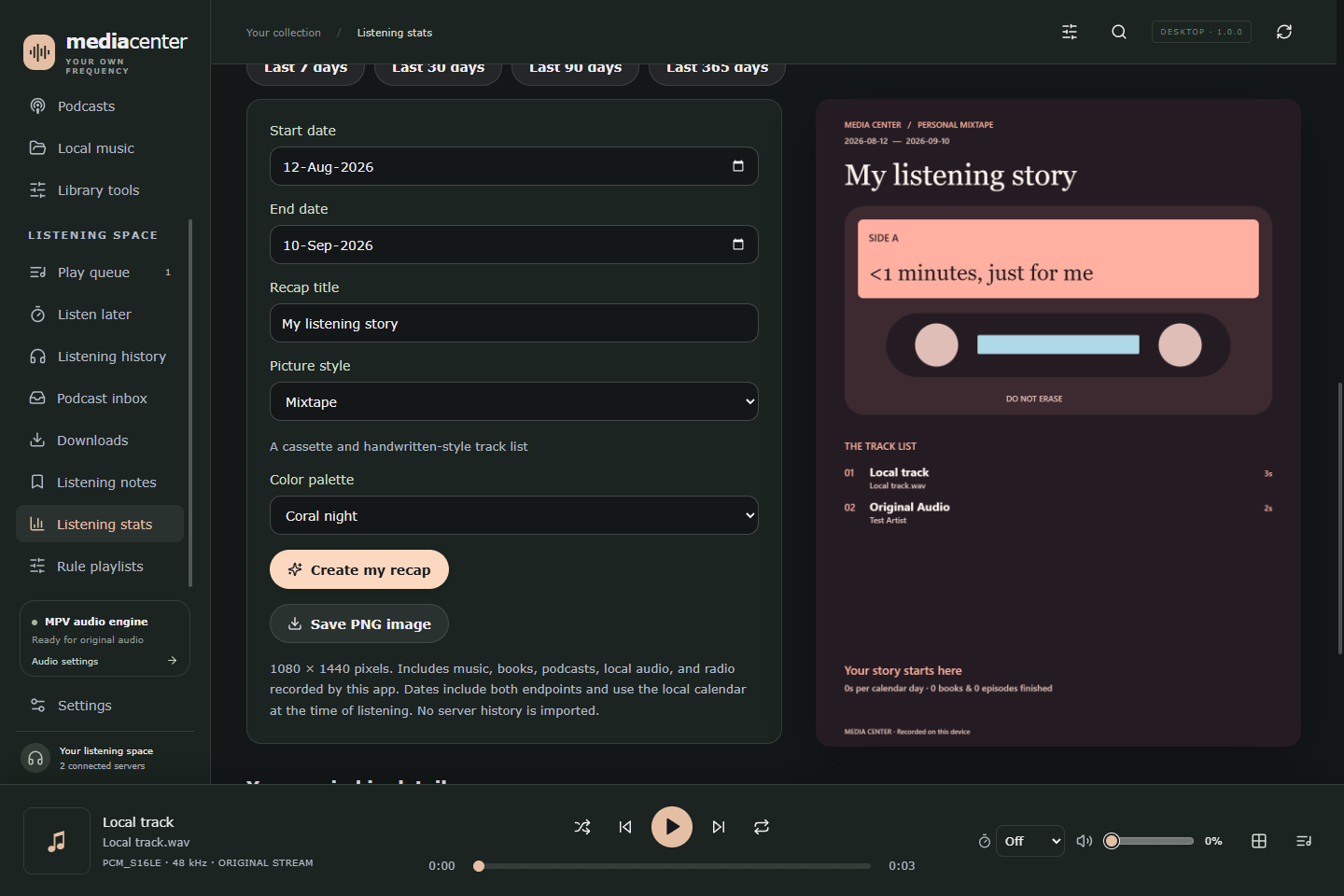Open the sleep timer Off dropdown
Viewport: 1344px width, 896px height.
pyautogui.click(x=1030, y=841)
